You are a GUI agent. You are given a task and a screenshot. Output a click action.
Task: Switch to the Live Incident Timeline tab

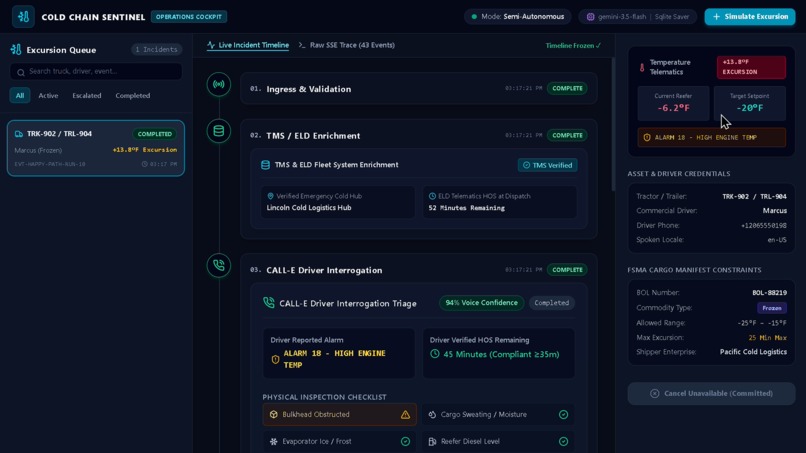[248, 45]
